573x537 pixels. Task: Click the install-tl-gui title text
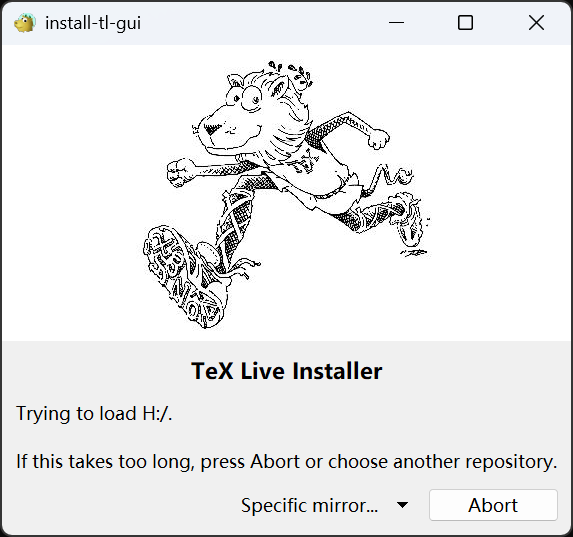[93, 23]
